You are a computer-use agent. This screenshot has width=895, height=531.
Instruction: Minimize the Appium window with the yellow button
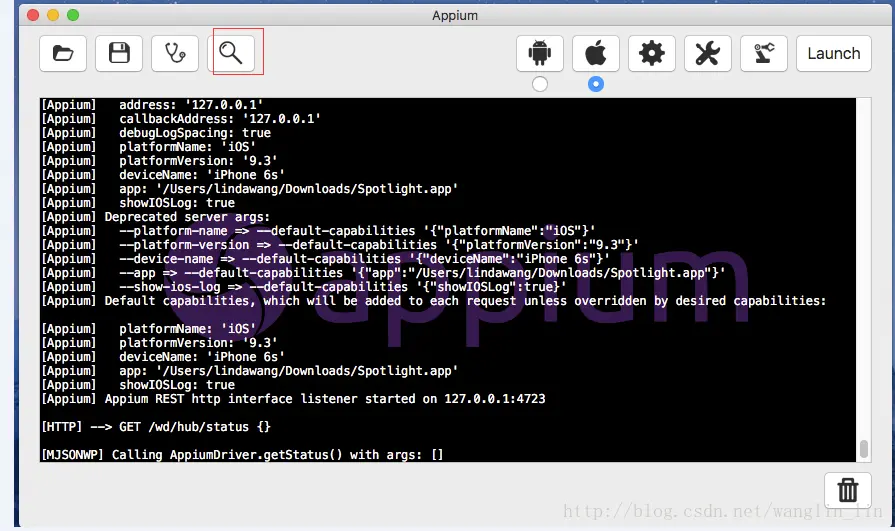[x=53, y=15]
